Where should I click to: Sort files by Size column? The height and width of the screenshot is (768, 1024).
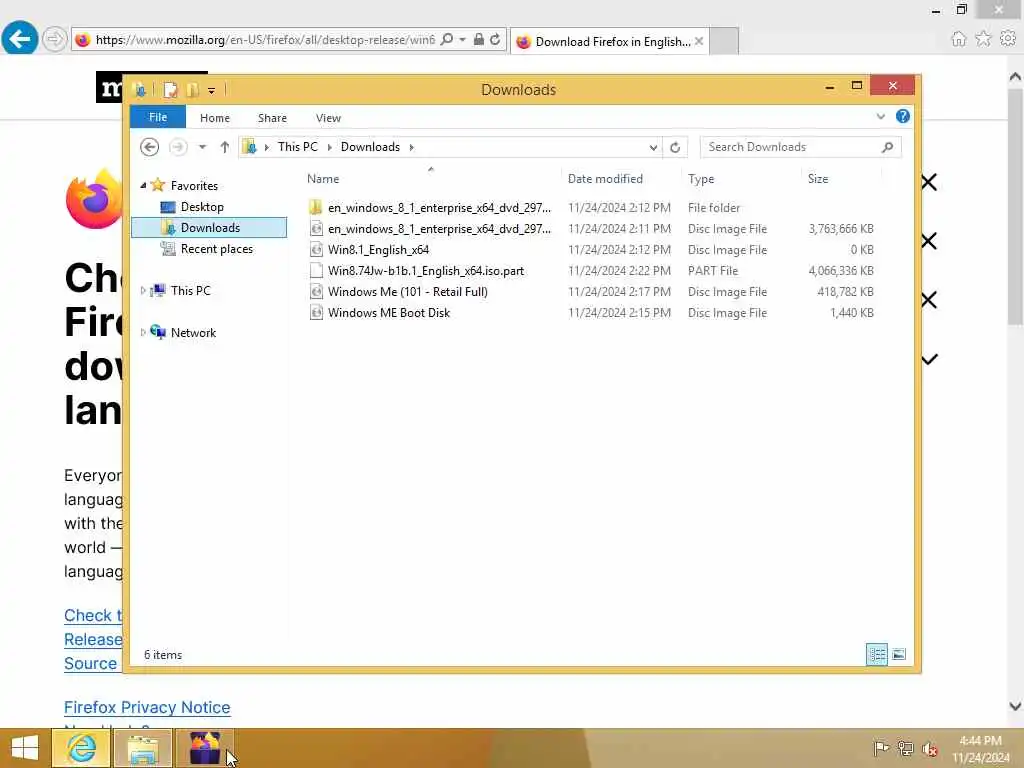(x=818, y=179)
